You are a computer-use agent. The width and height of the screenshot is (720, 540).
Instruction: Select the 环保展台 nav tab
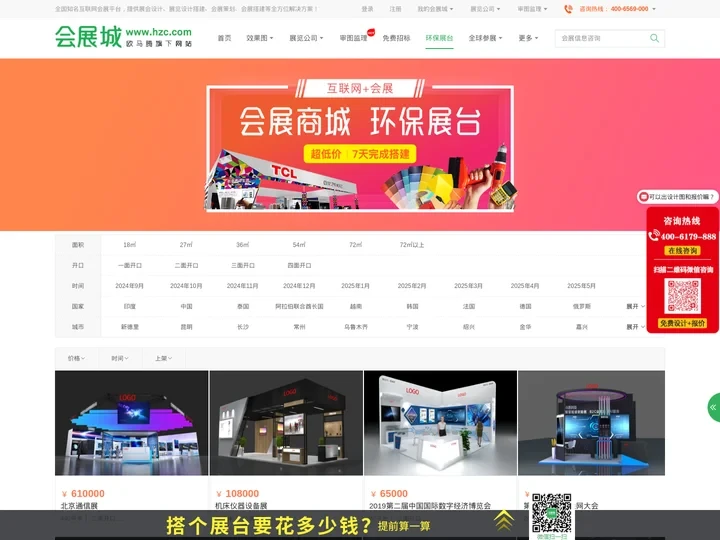point(439,38)
